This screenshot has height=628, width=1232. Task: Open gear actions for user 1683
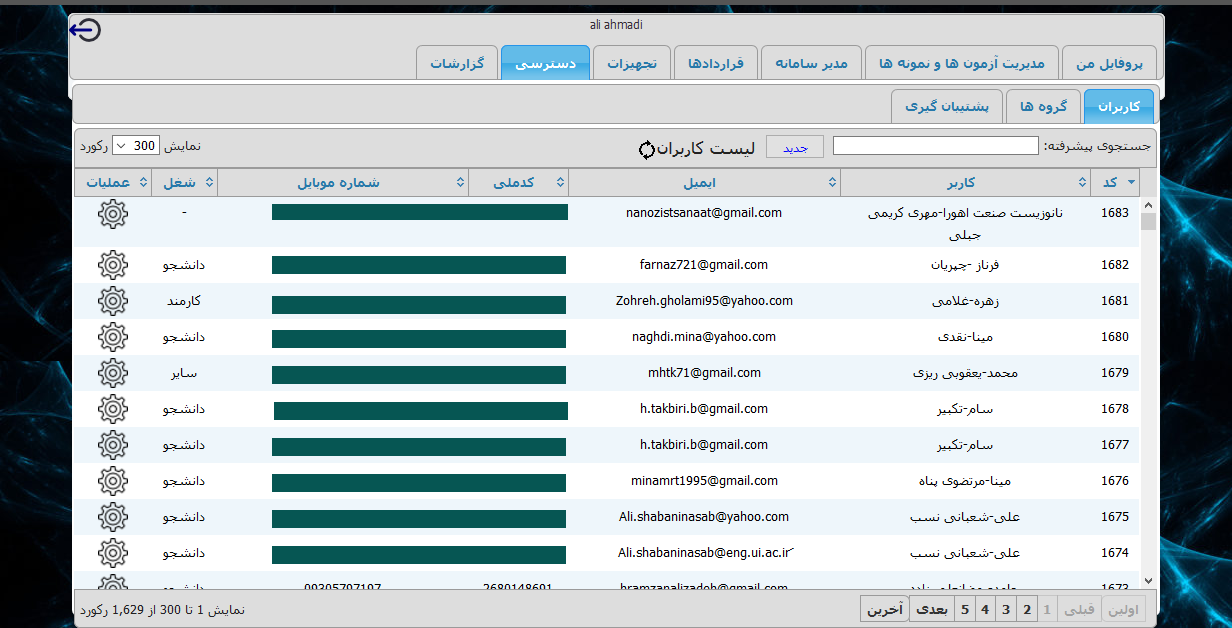tap(113, 213)
